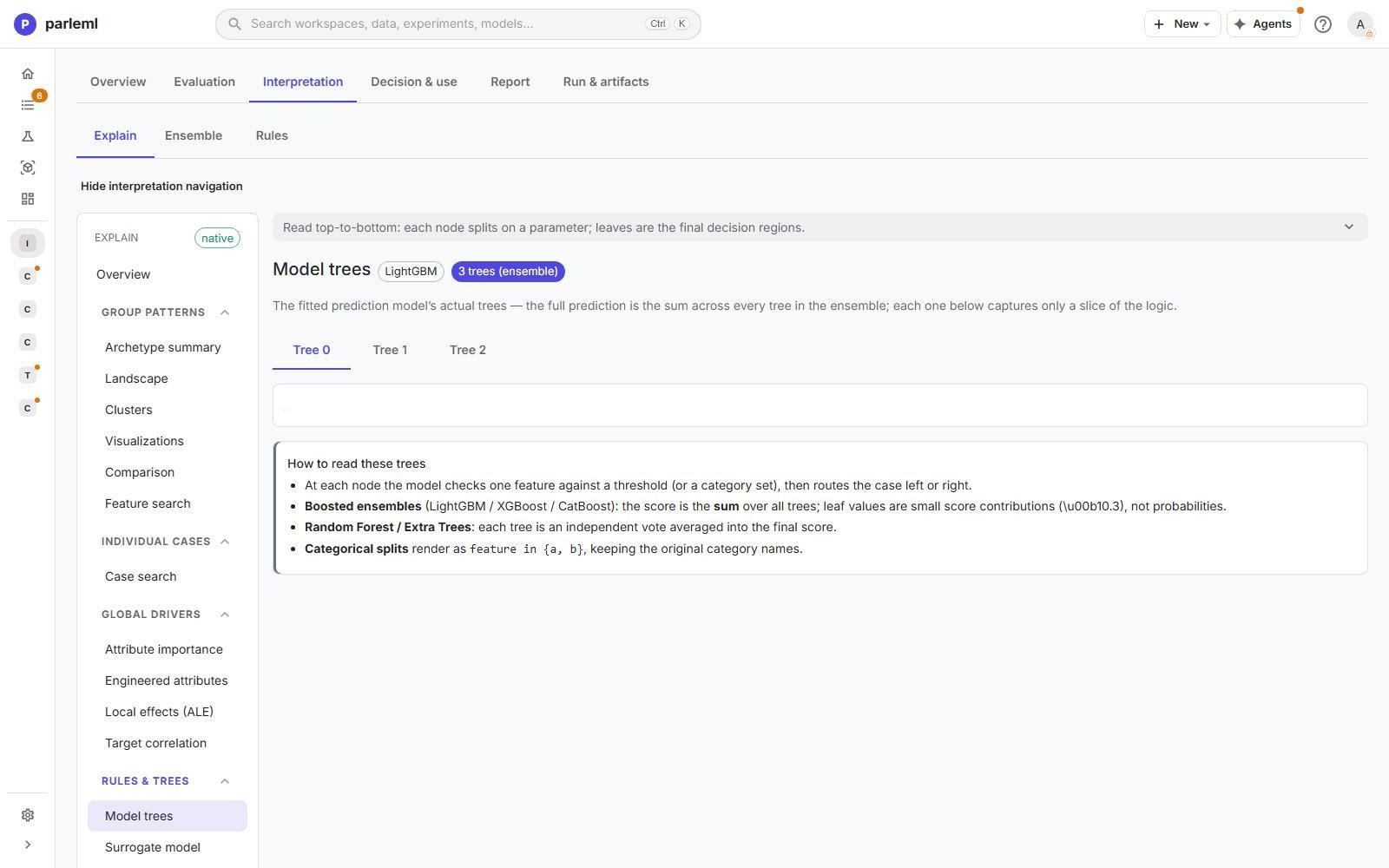Expand the read top-to-bottom hint chevron
This screenshot has height=868, width=1389.
1349,227
